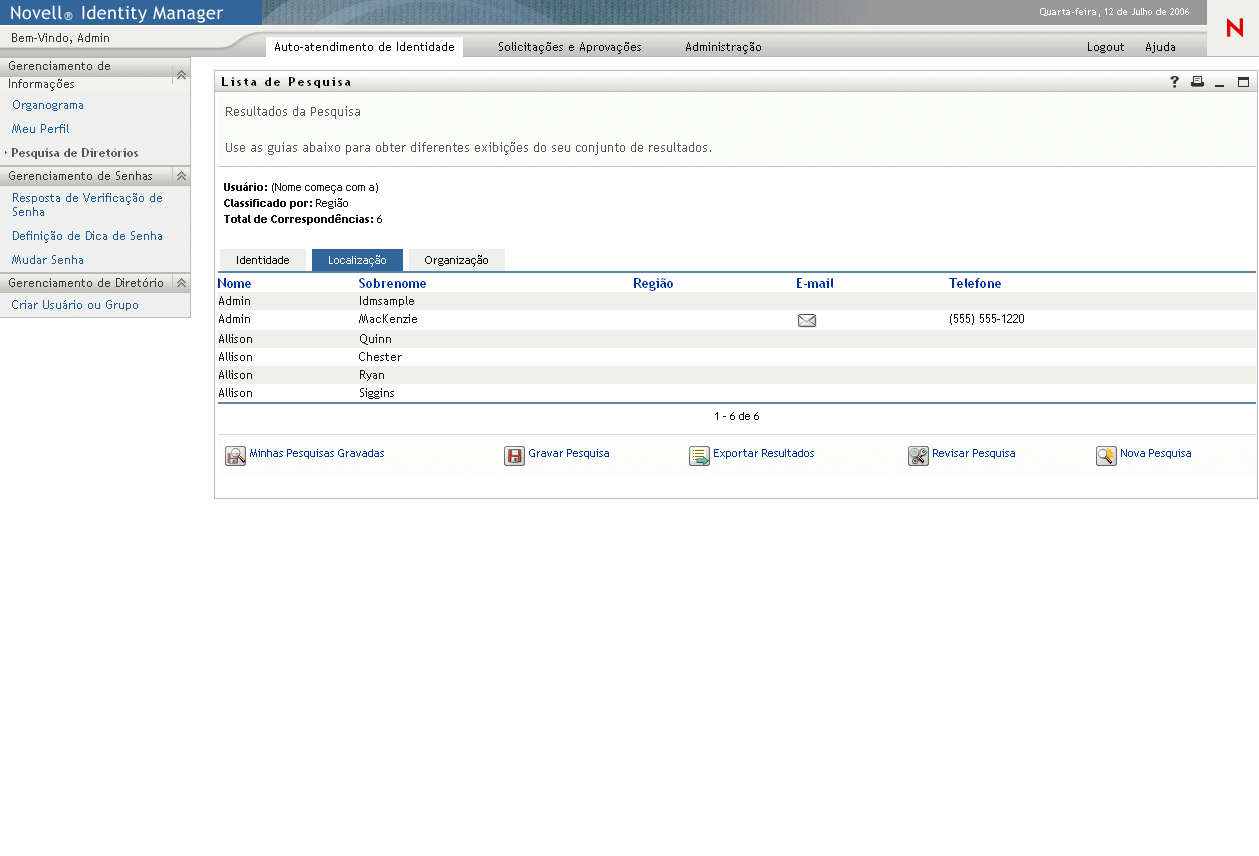Maximize the Lista de Pesquisa portlet
This screenshot has width=1259, height=856.
tap(1244, 82)
